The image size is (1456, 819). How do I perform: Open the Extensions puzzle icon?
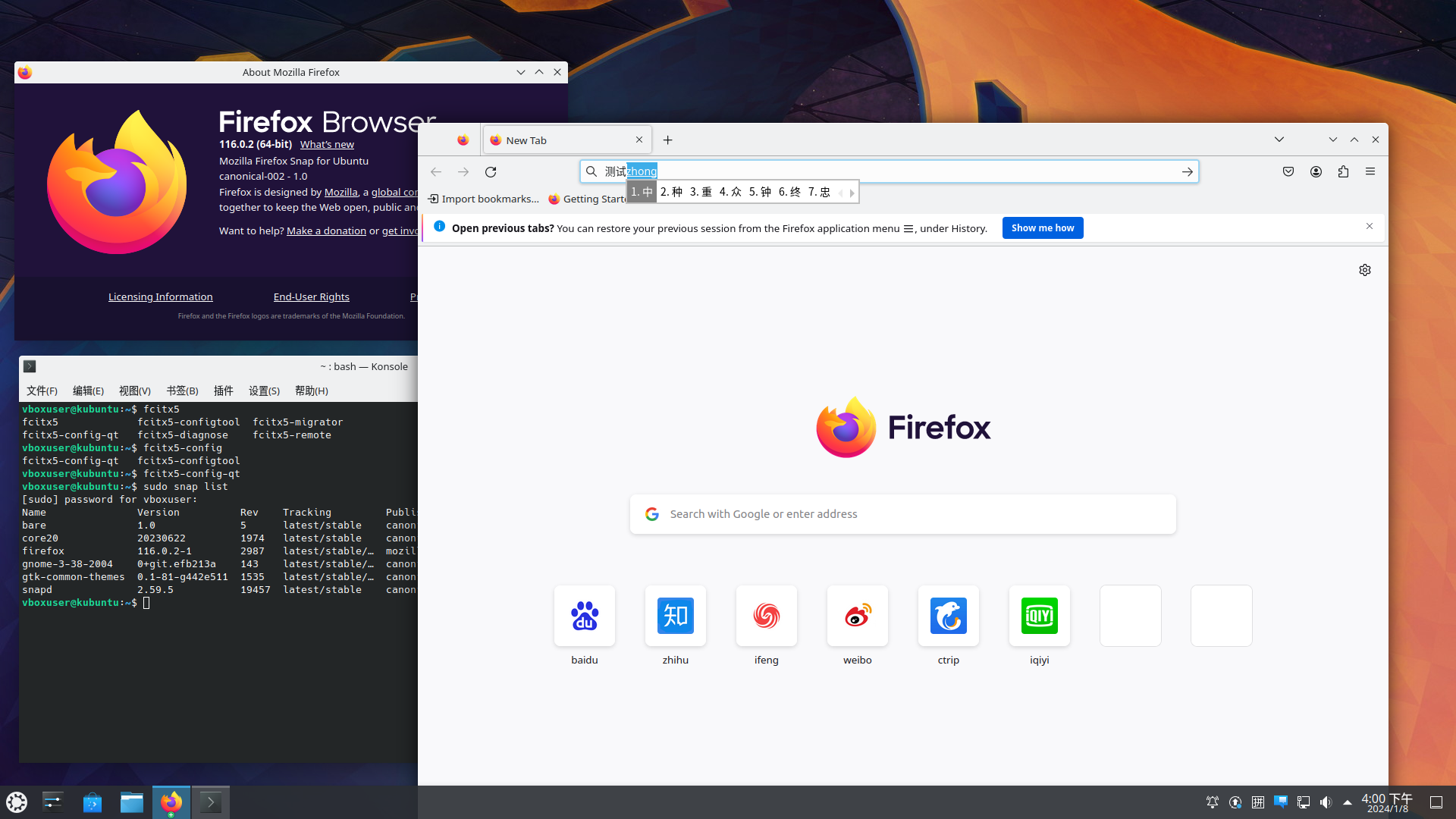coord(1343,172)
